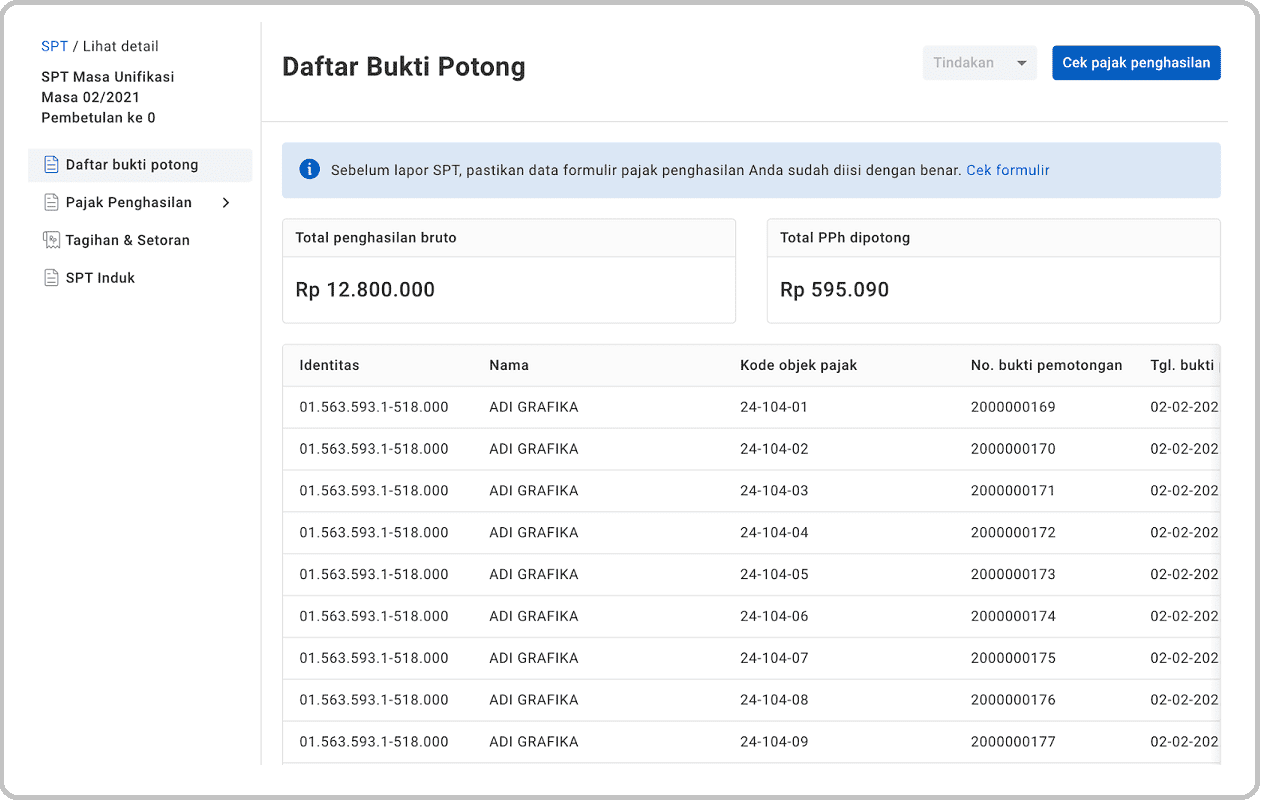Click the Identitas column header
1261x801 pixels.
click(329, 366)
